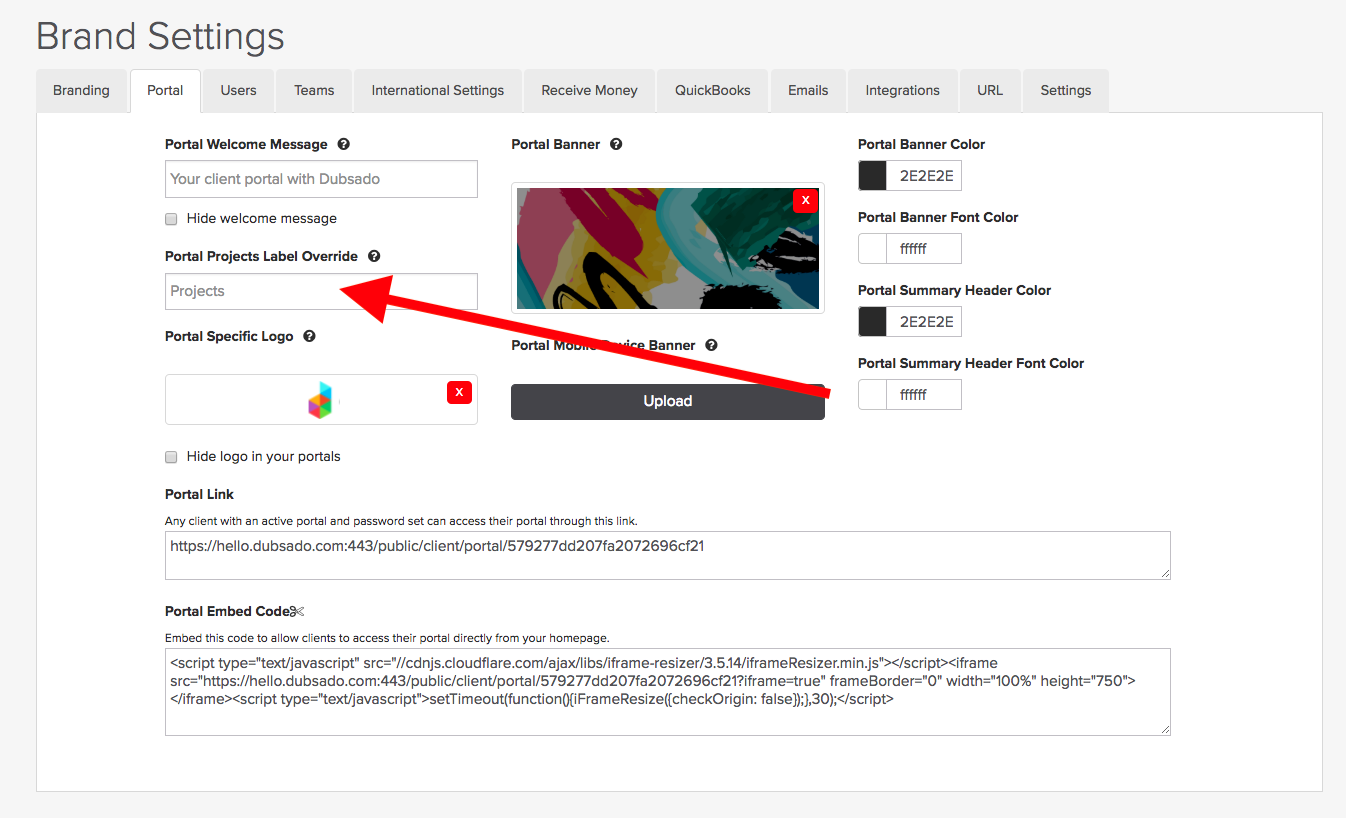This screenshot has height=818, width=1346.
Task: Remove the portal banner image with red X
Action: (805, 201)
